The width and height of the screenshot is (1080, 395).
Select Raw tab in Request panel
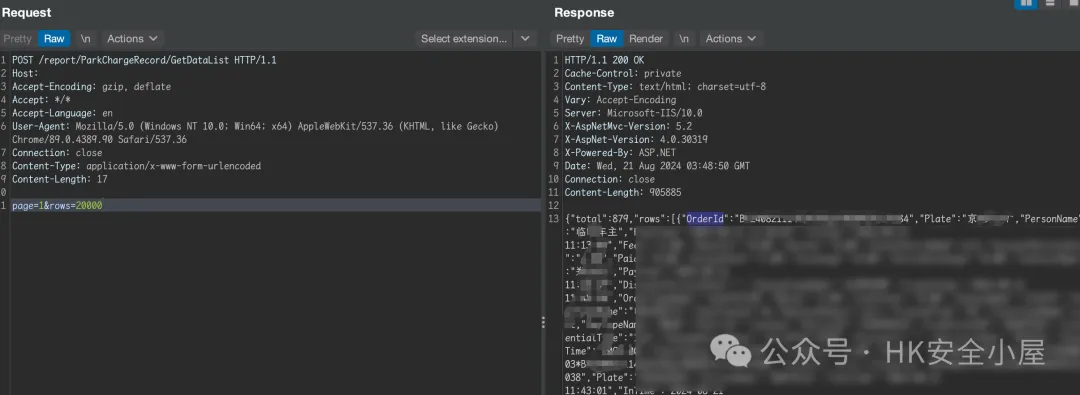pos(54,39)
